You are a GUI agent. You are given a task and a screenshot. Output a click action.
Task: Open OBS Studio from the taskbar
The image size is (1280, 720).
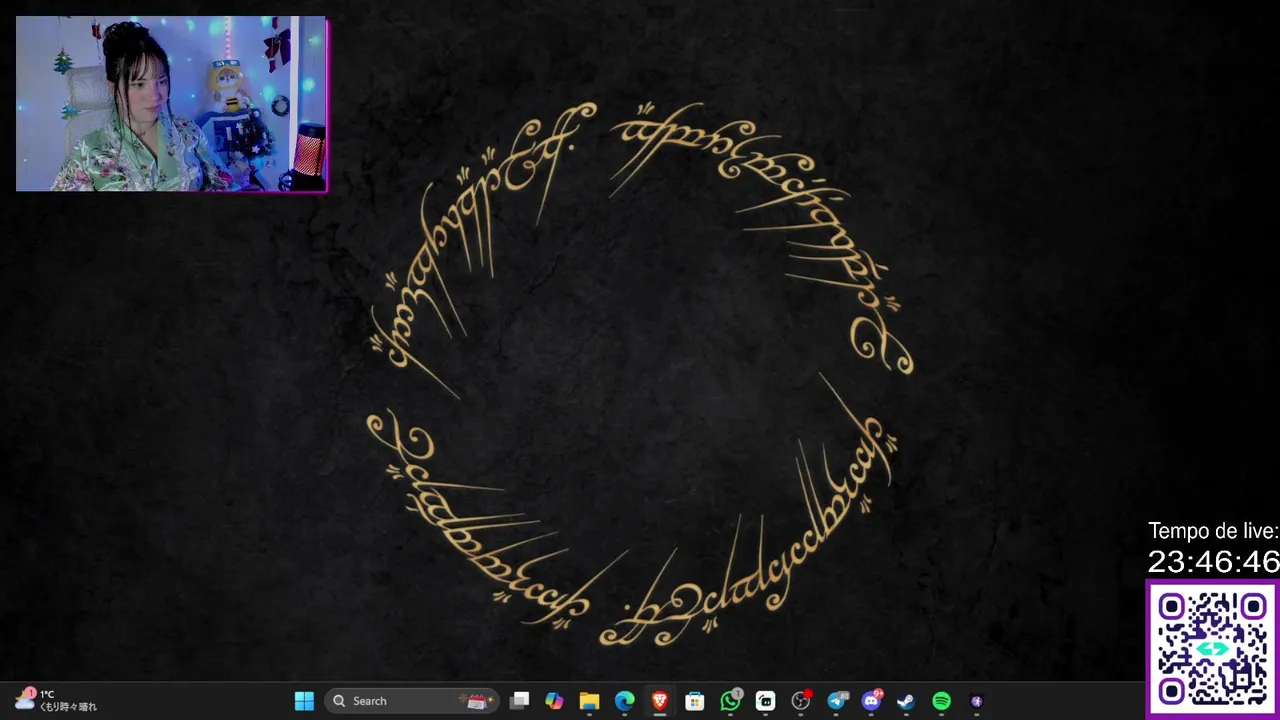point(800,701)
